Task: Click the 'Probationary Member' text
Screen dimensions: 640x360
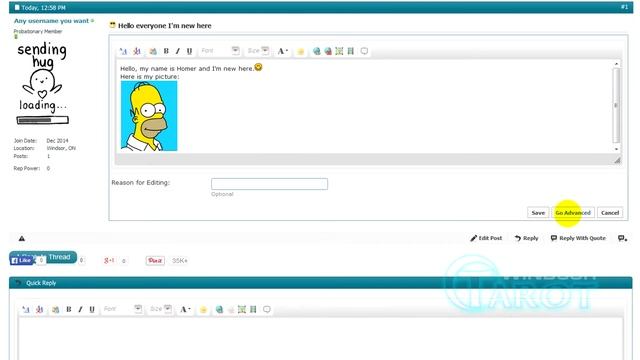Action: [38, 31]
